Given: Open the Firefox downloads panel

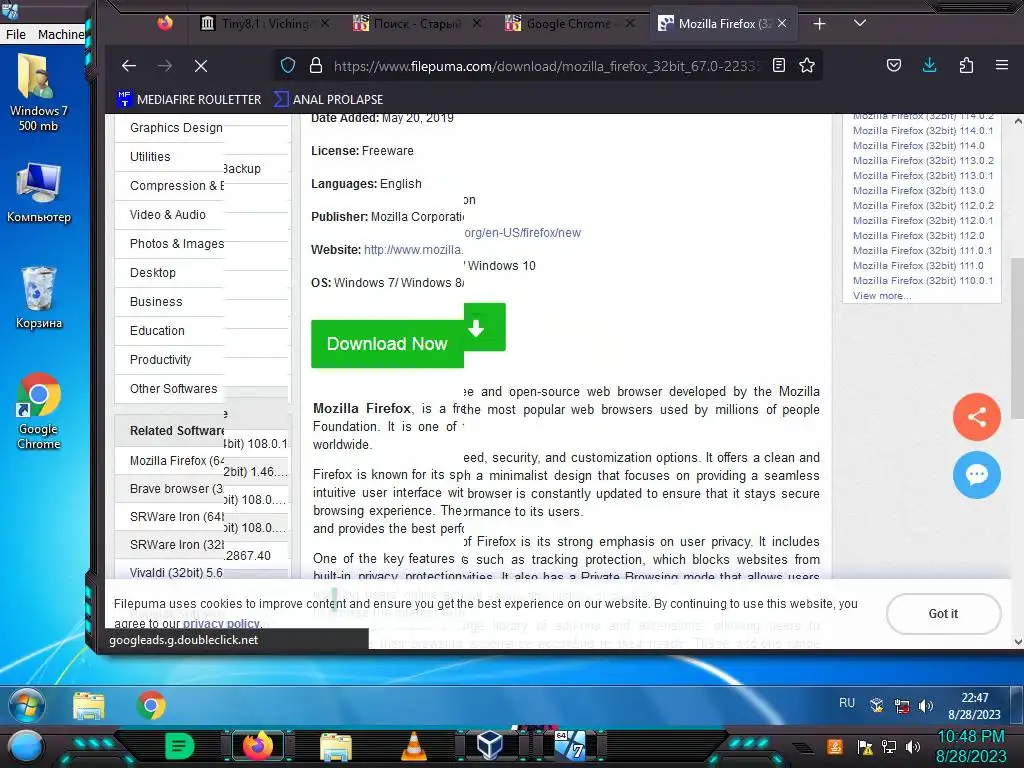Looking at the screenshot, I should [x=929, y=65].
